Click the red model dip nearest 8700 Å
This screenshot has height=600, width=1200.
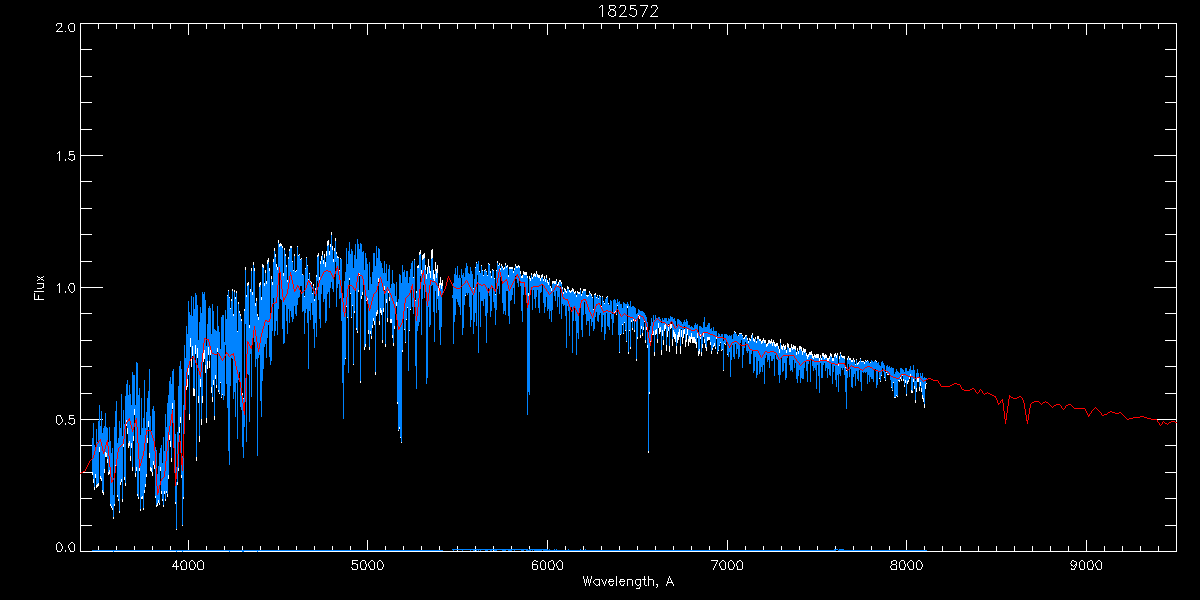(1027, 418)
